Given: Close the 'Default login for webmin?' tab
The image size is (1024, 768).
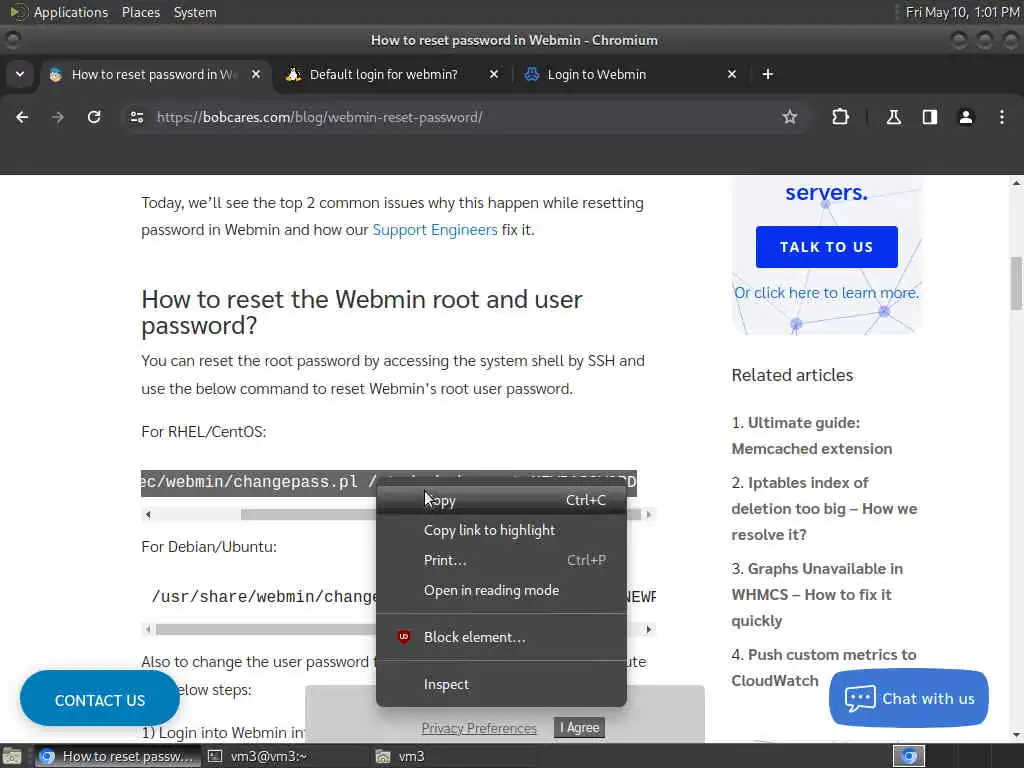Looking at the screenshot, I should click(494, 74).
